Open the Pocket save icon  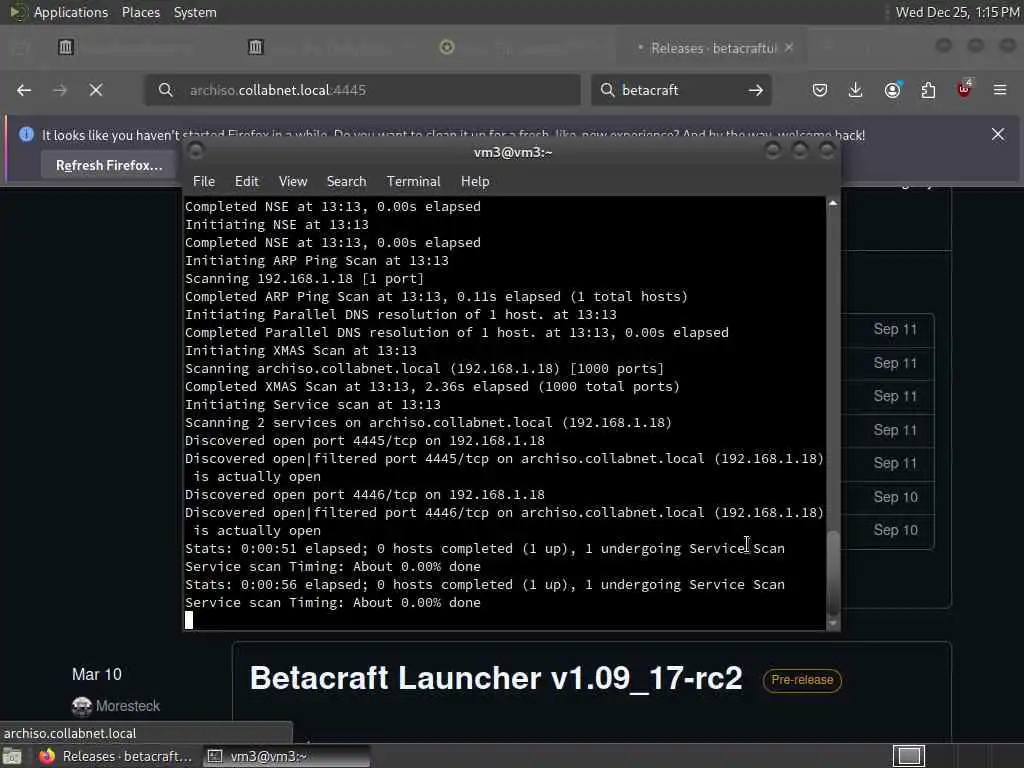(820, 90)
